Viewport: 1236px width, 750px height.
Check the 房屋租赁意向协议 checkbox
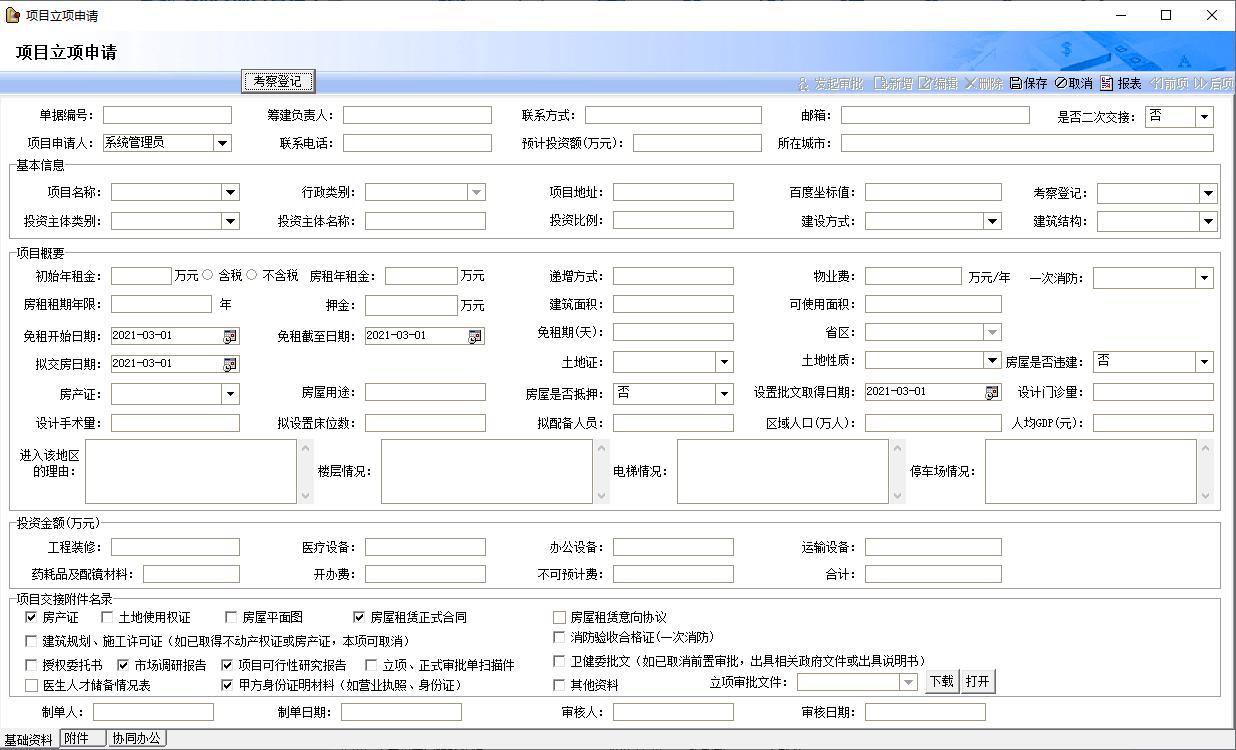[560, 618]
